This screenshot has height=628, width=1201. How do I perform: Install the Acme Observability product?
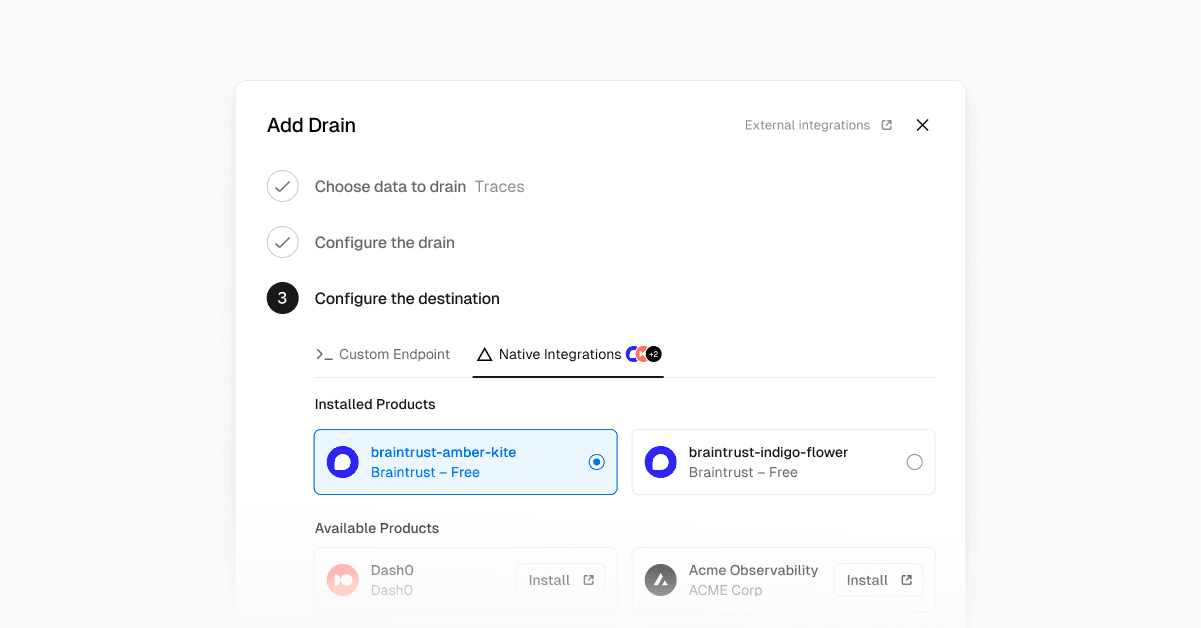(x=878, y=580)
